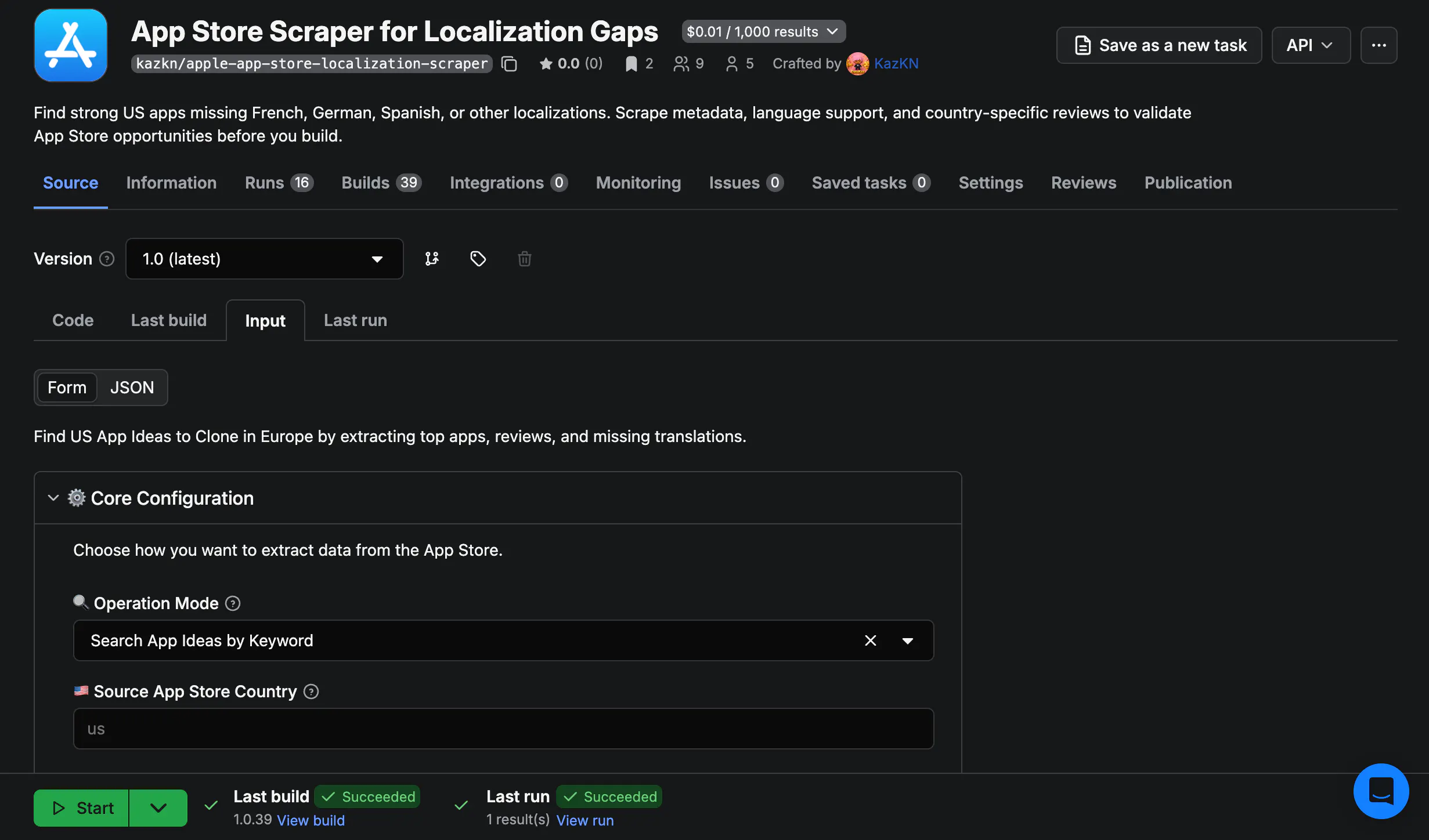Viewport: 1429px width, 840px height.
Task: Open KazKN author avatar
Action: coord(857,64)
